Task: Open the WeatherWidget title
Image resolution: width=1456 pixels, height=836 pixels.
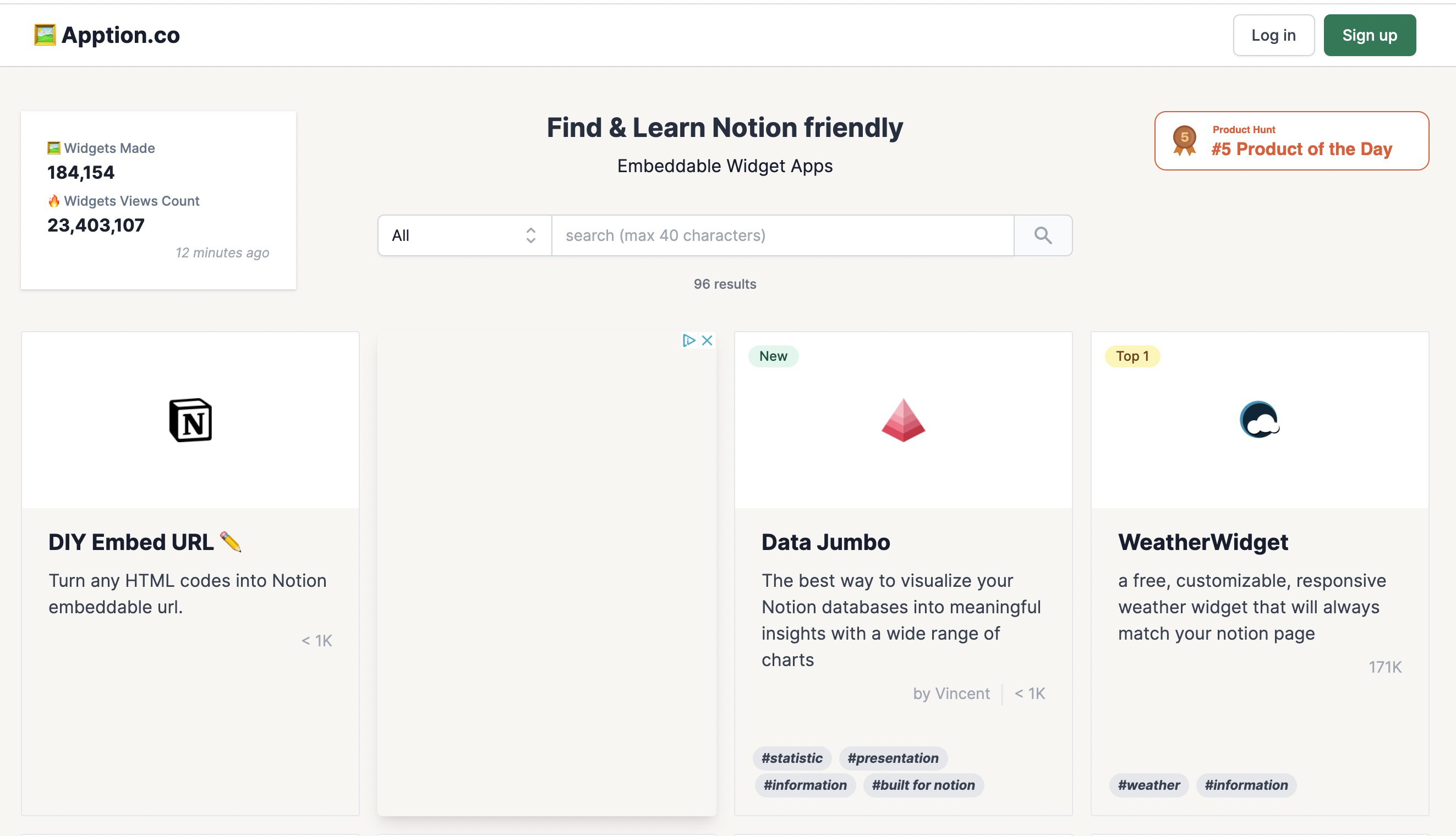Action: coord(1203,542)
